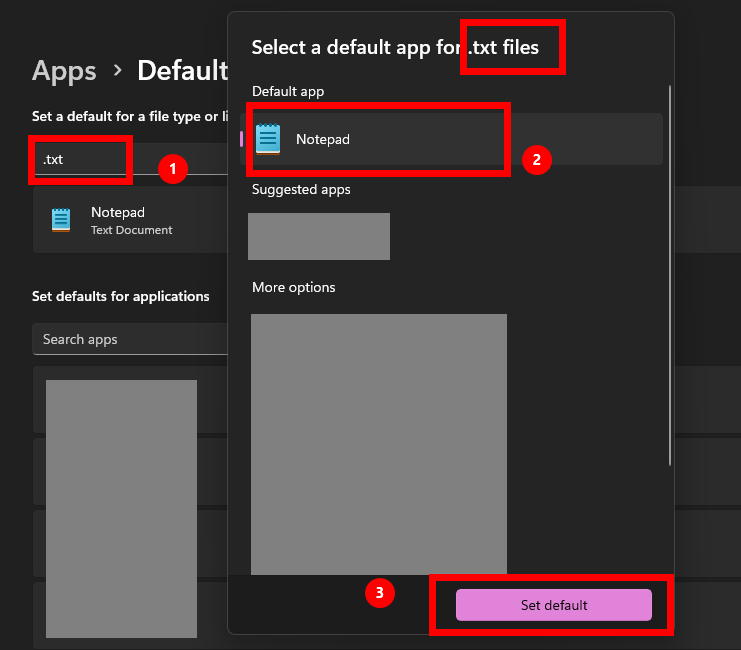Click the red circle numbered 2
Viewport: 741px width, 650px height.
tap(537, 160)
